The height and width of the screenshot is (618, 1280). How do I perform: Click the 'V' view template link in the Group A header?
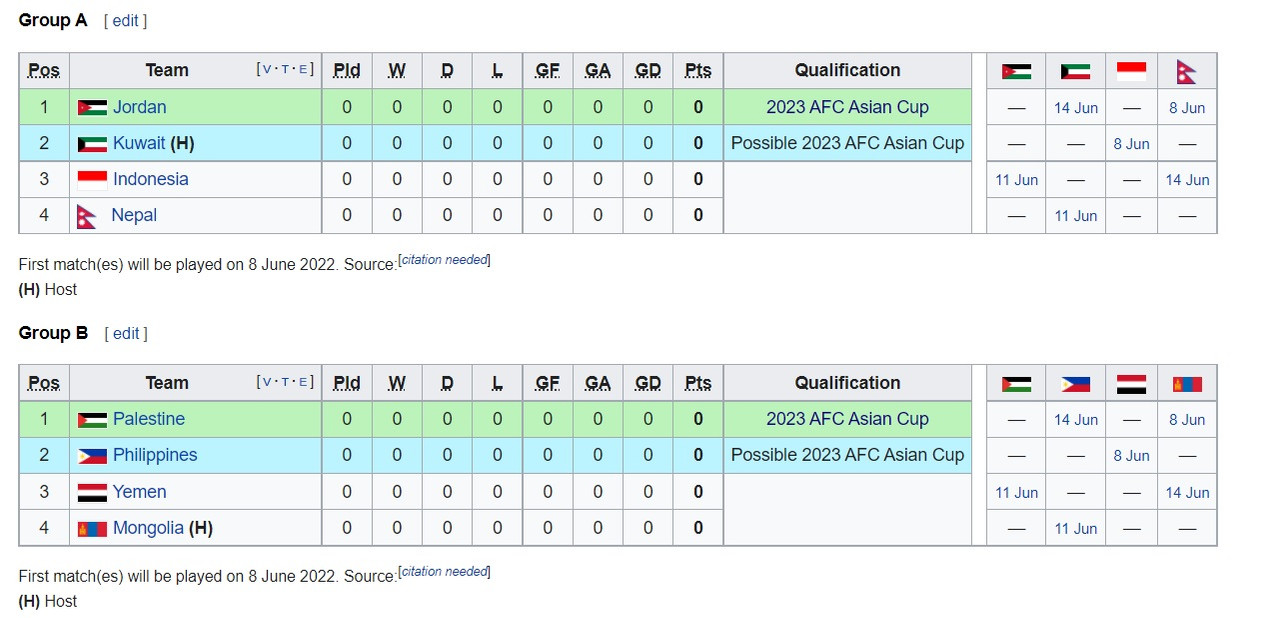tap(266, 70)
